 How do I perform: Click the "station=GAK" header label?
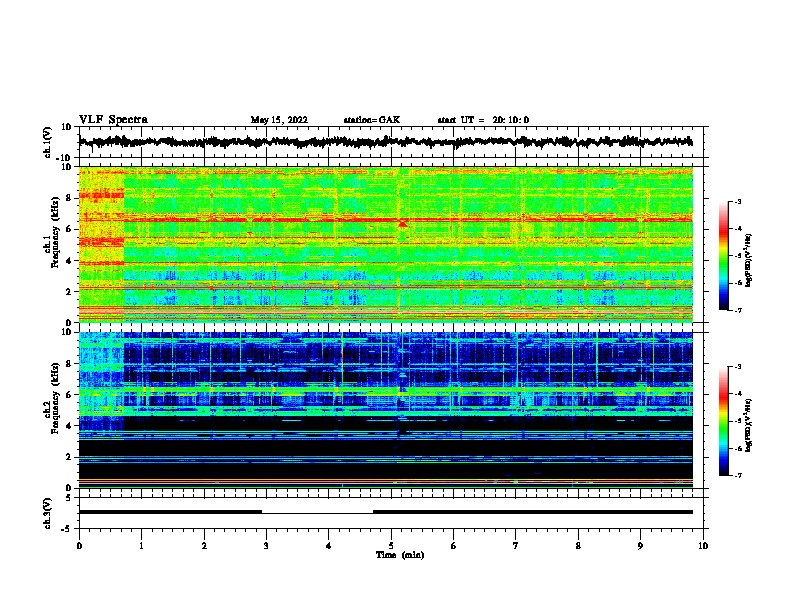coord(371,120)
